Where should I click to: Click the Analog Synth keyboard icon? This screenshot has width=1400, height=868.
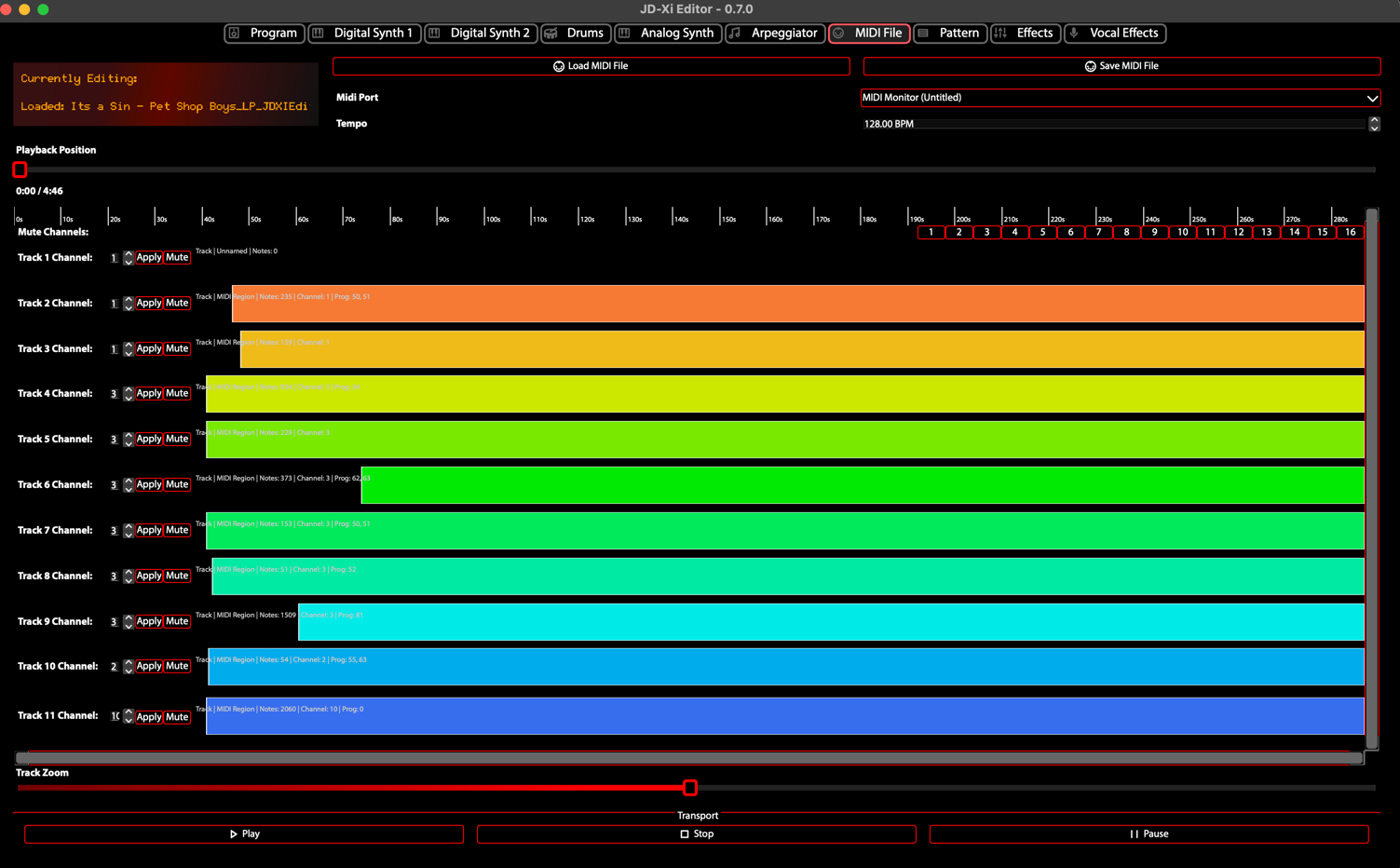pos(624,34)
